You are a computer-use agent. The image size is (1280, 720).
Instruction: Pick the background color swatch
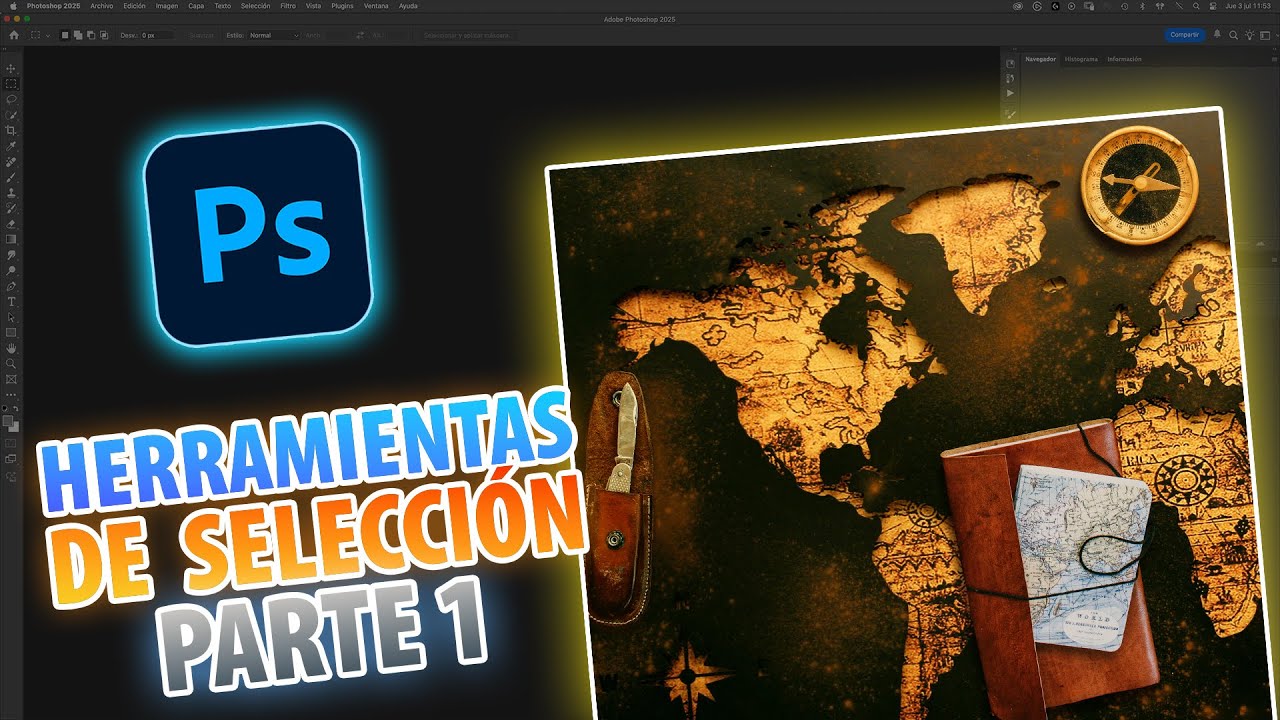15,426
